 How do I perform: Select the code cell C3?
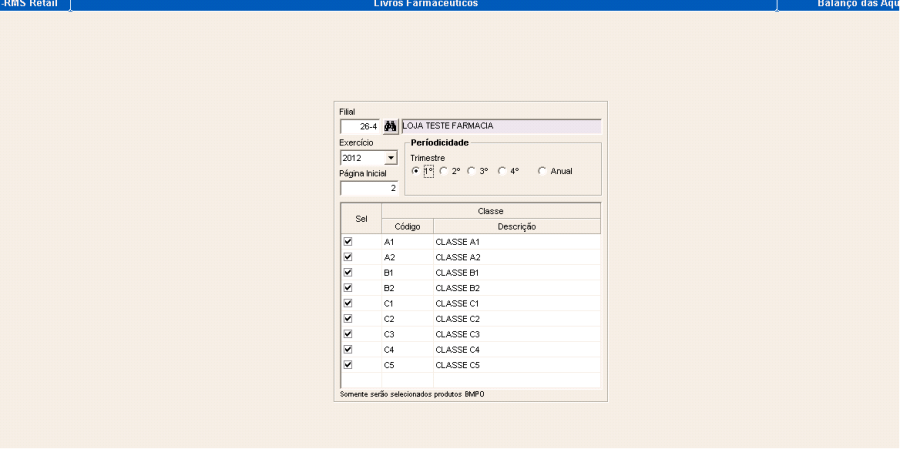pyautogui.click(x=408, y=334)
